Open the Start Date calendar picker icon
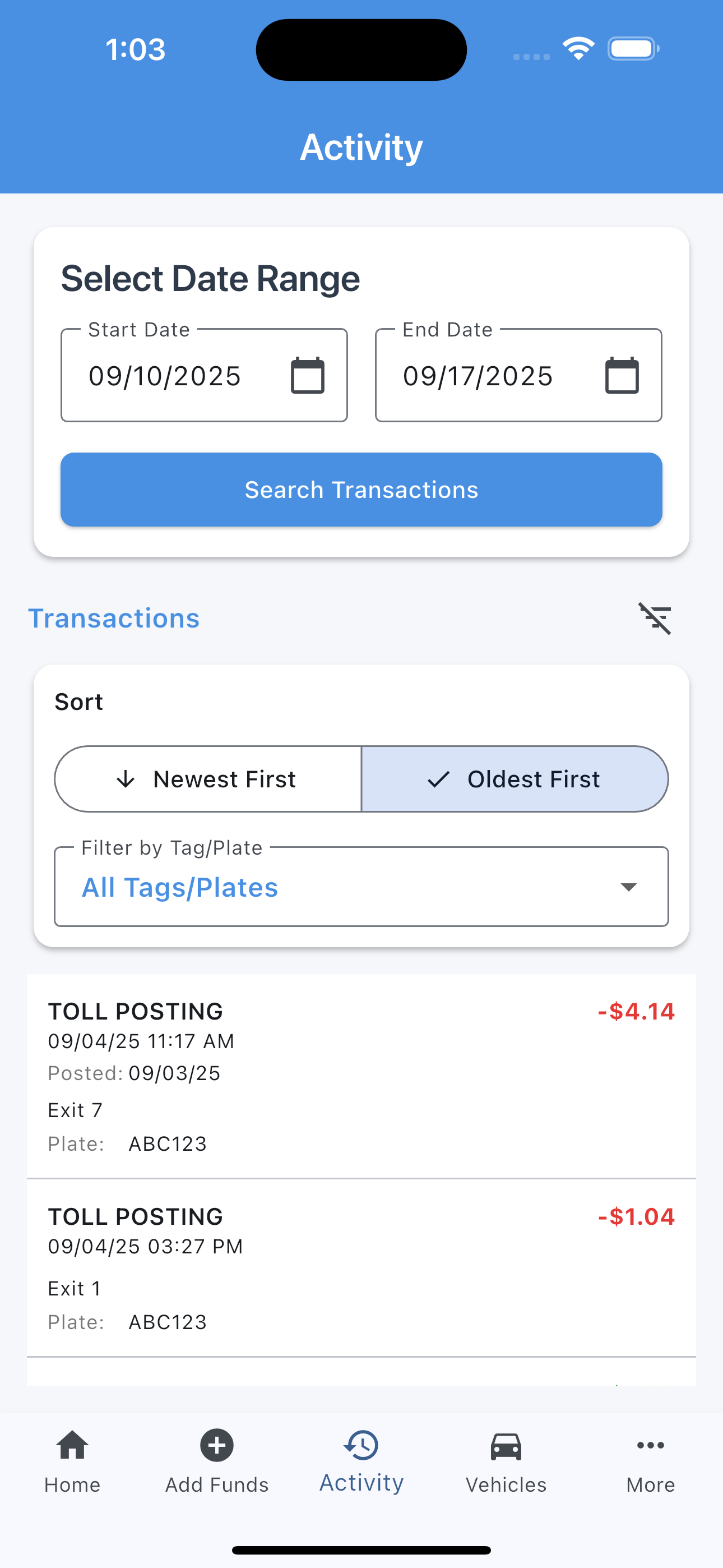 click(x=307, y=376)
